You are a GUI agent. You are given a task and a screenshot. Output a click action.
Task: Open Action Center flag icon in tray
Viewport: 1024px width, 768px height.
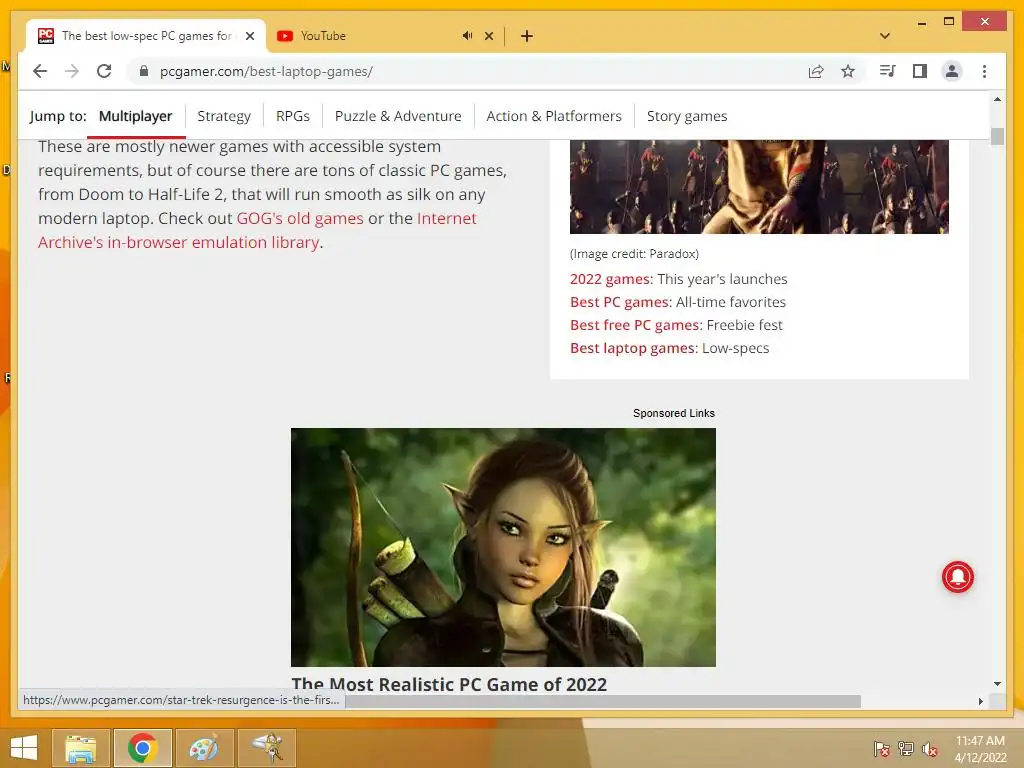tap(881, 749)
